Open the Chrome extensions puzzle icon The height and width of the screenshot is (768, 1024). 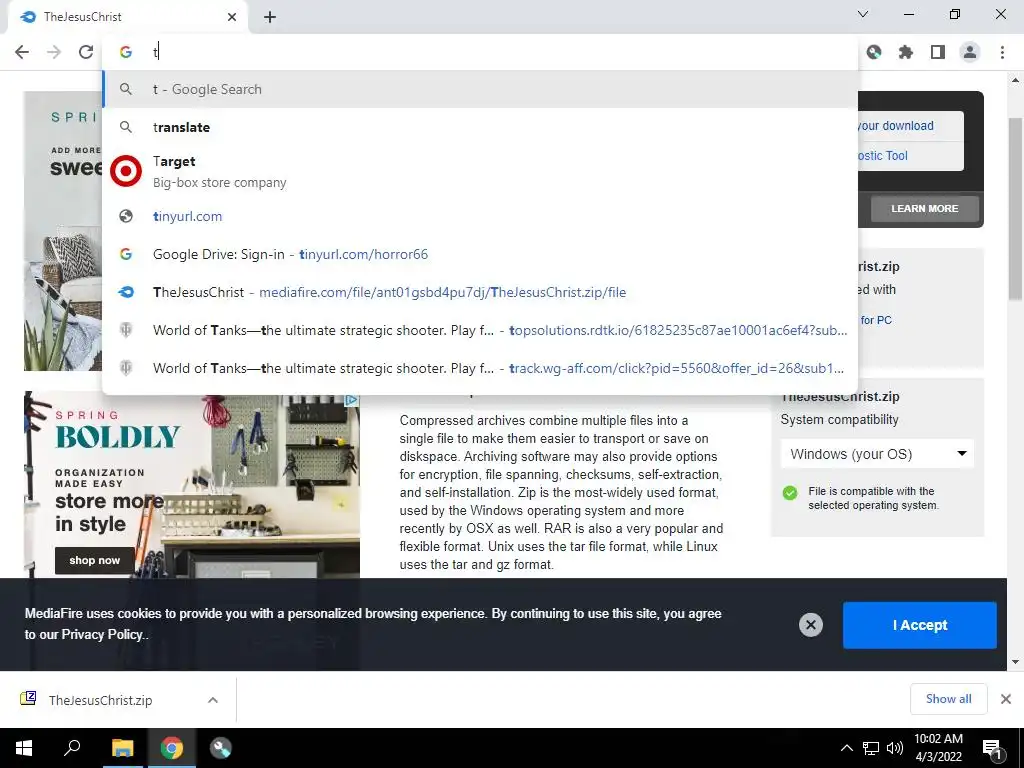tap(906, 52)
